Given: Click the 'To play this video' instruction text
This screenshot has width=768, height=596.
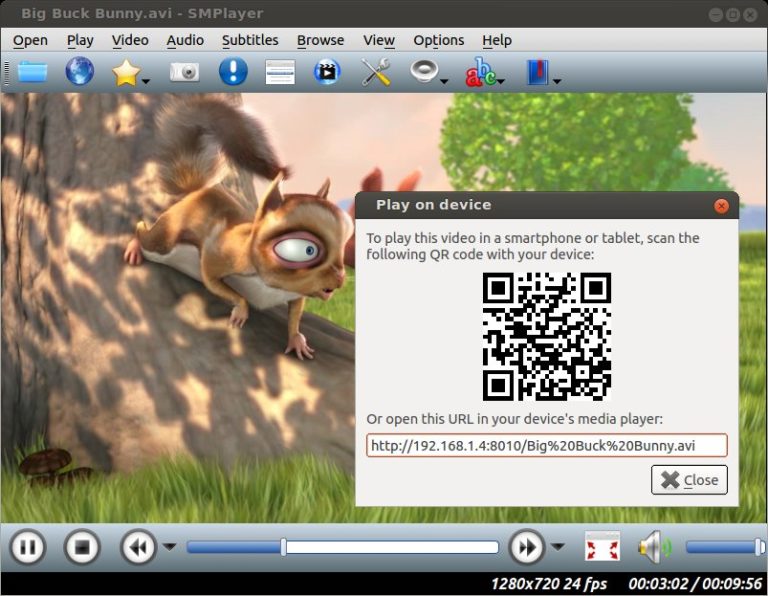Looking at the screenshot, I should click(x=533, y=246).
